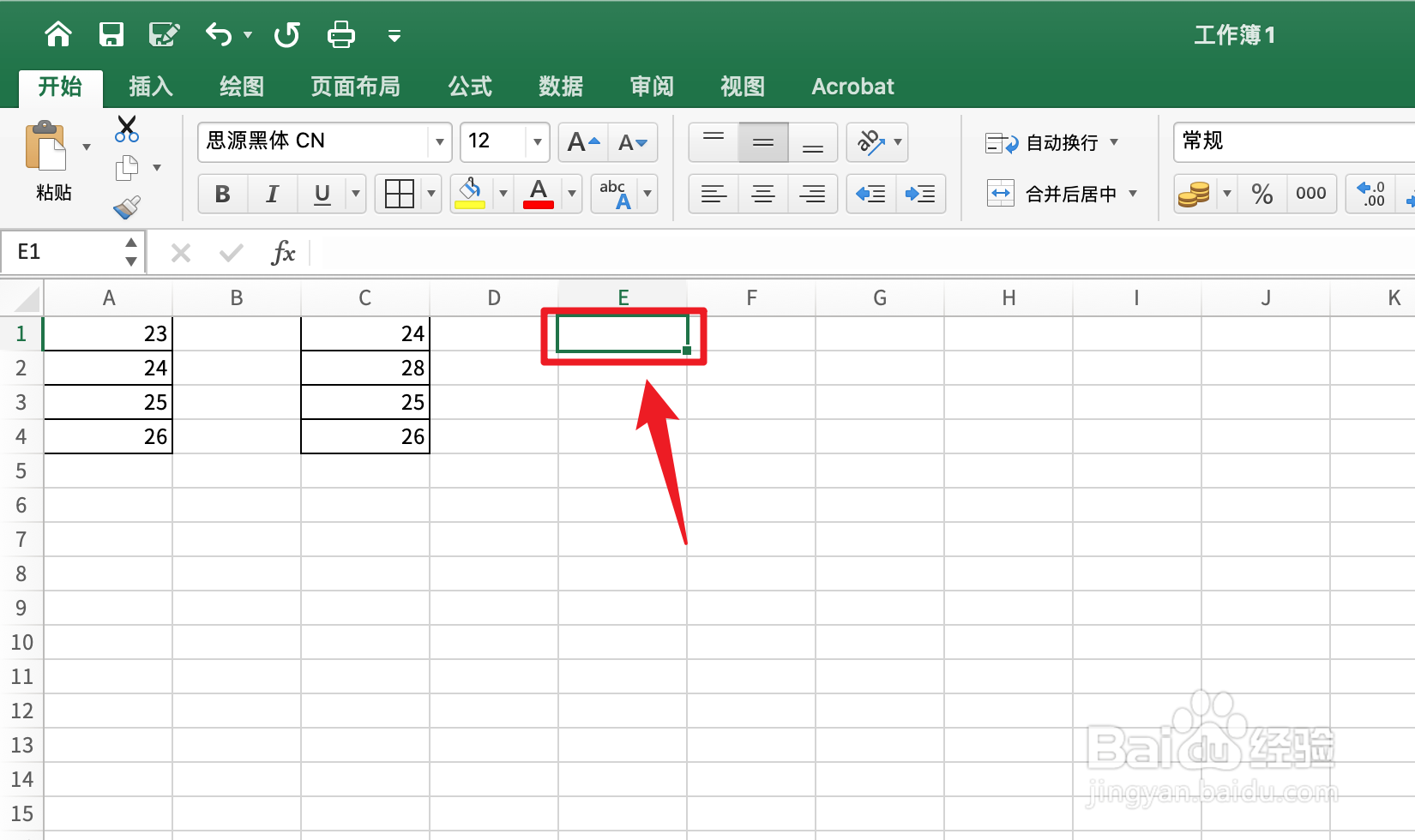The image size is (1415, 840).
Task: Open the 开始 ribbon tab
Action: click(x=60, y=87)
